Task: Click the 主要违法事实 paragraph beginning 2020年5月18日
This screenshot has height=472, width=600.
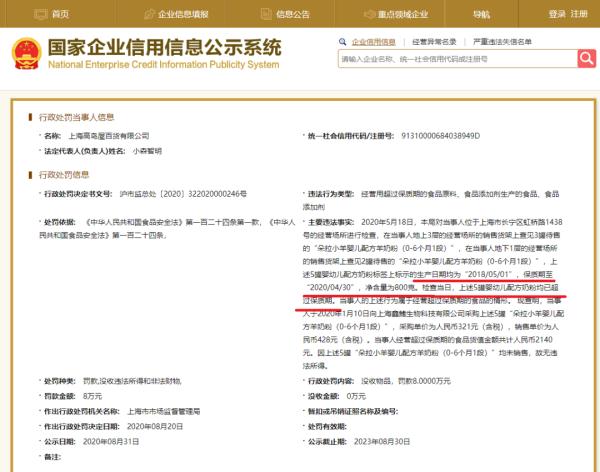Action: 433,294
